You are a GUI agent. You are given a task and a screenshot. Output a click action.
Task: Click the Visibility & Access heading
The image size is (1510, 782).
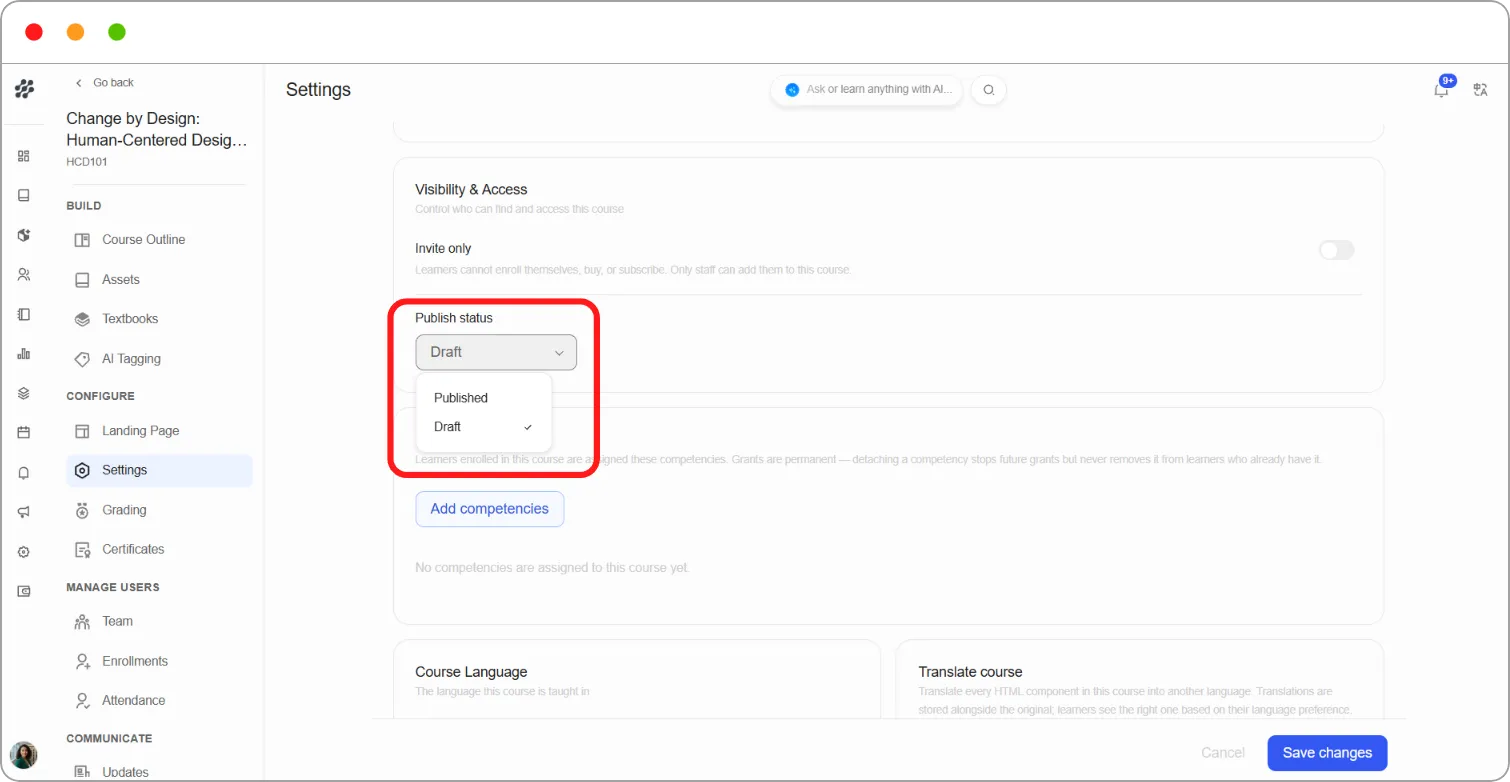pyautogui.click(x=471, y=189)
